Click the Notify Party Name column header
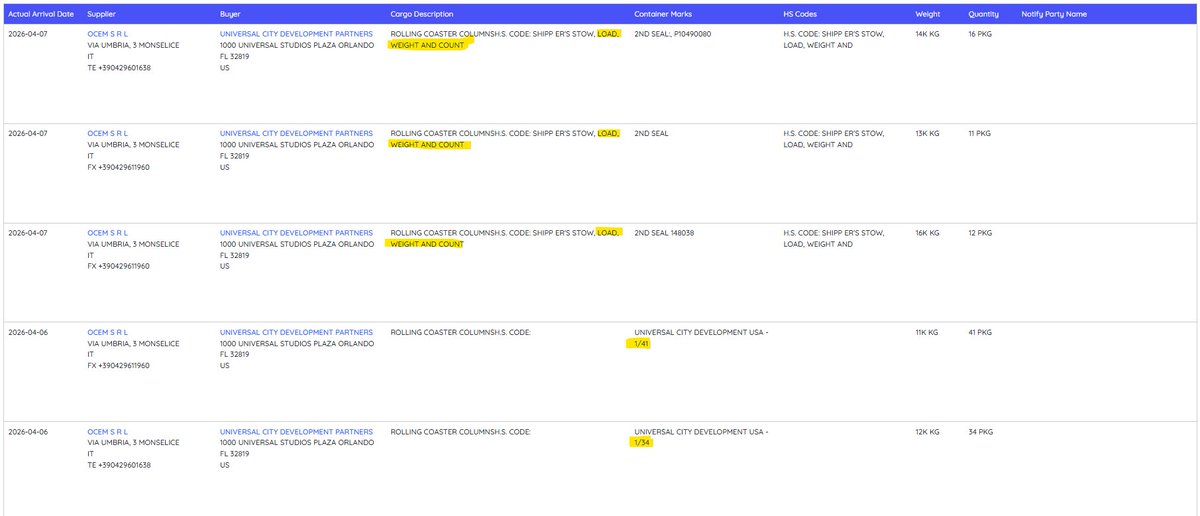The height and width of the screenshot is (516, 1200). click(x=1054, y=14)
